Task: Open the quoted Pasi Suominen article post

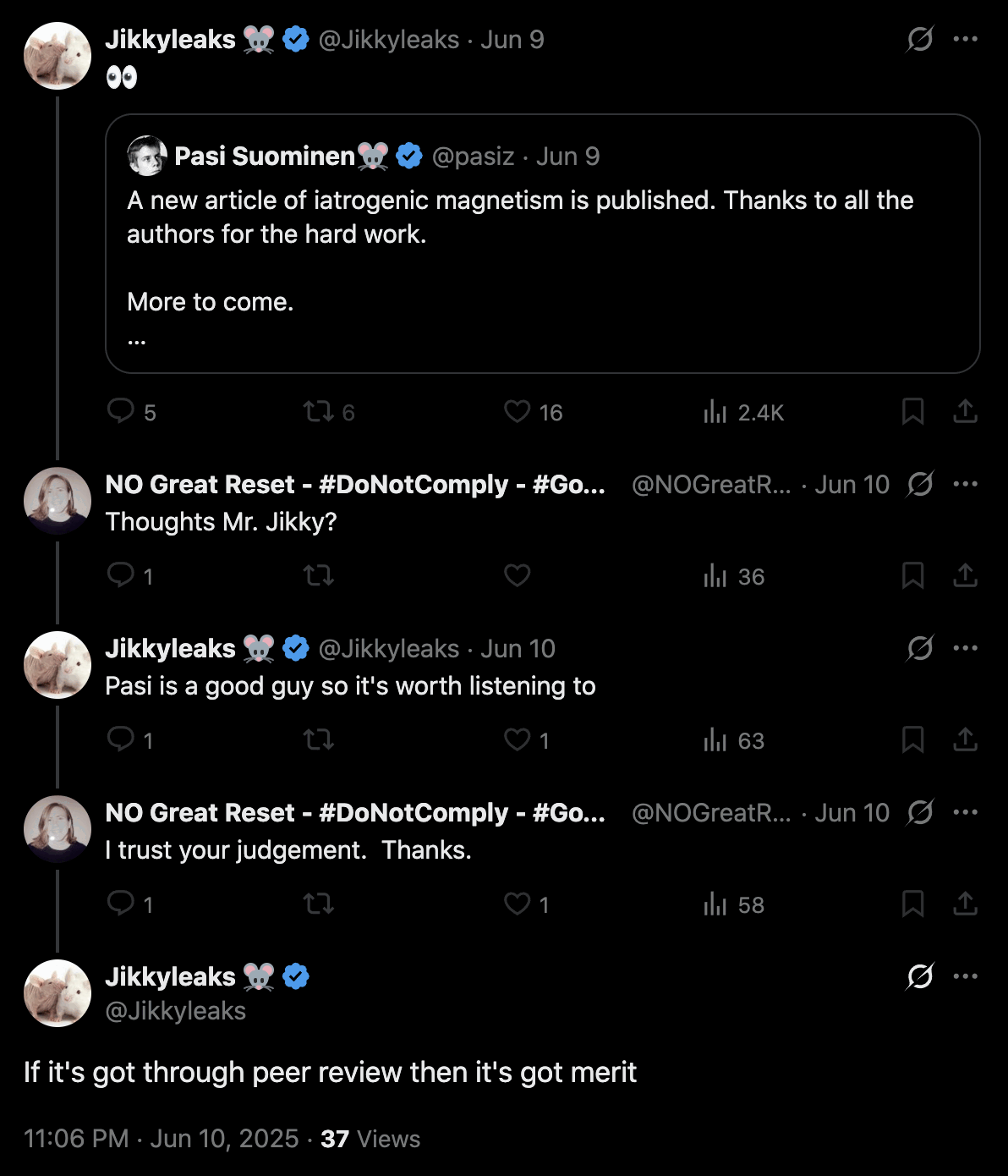Action: (541, 254)
